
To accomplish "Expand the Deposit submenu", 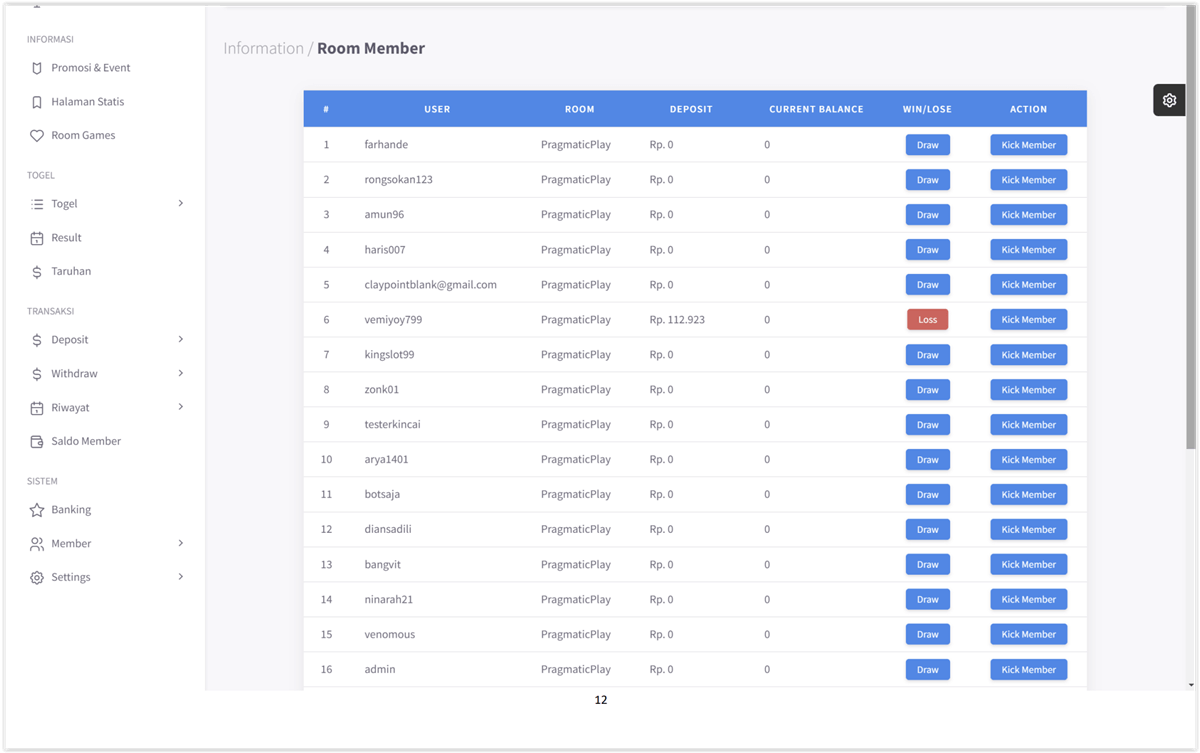I will point(181,339).
